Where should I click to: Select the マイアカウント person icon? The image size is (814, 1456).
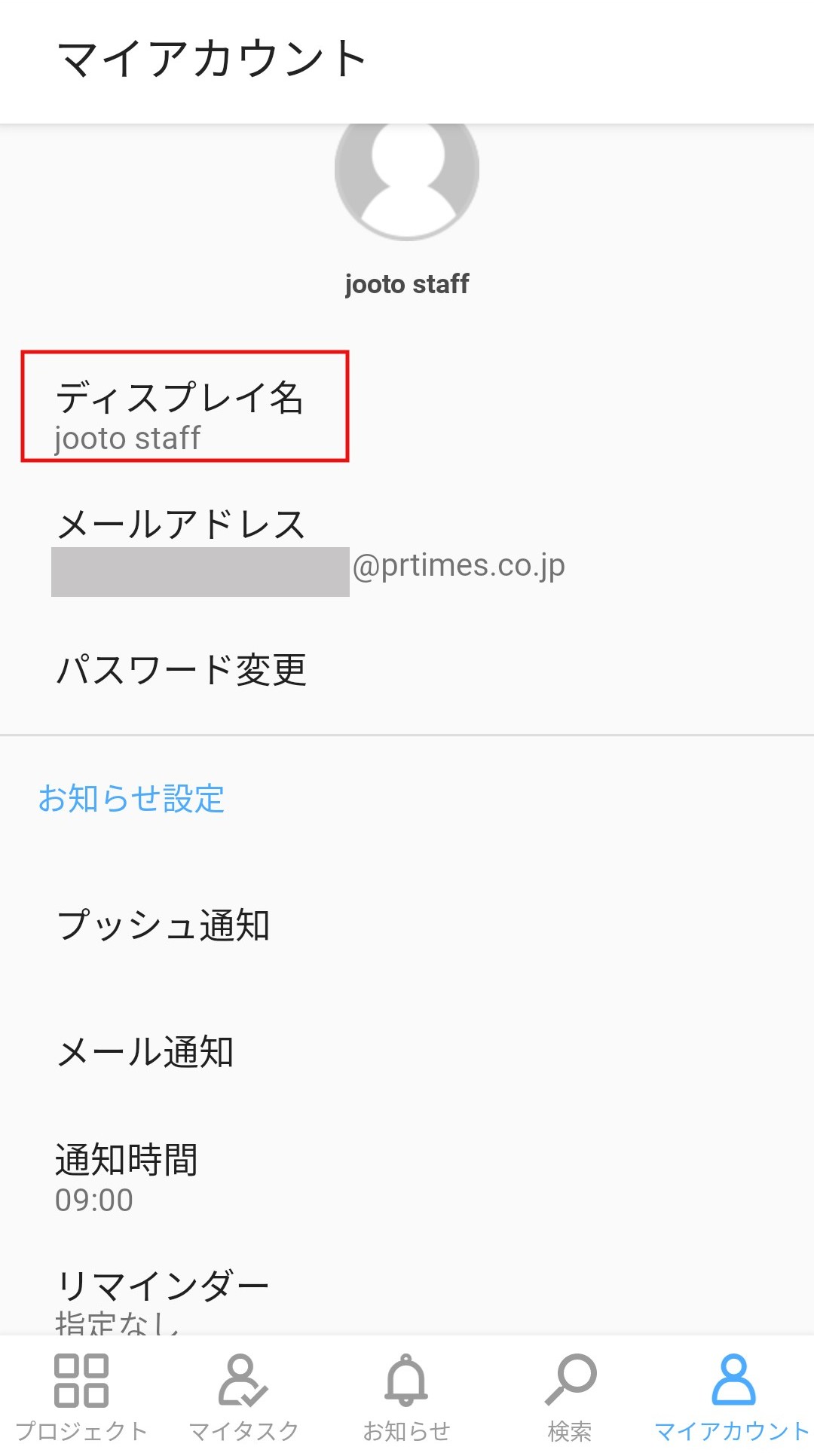pos(733,1379)
